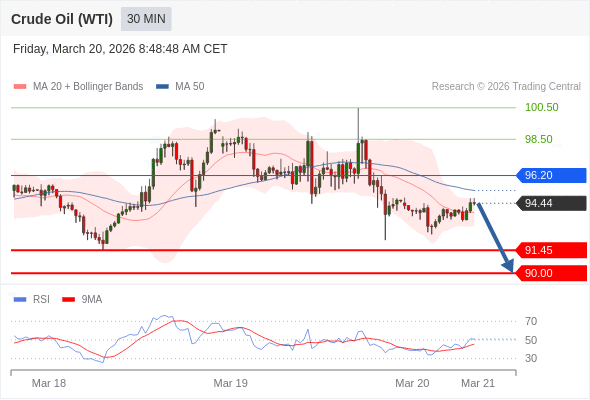Screen dimensions: 590x400
Task: Click the dark blue MA 50 legend swatch
Action: click(x=162, y=87)
